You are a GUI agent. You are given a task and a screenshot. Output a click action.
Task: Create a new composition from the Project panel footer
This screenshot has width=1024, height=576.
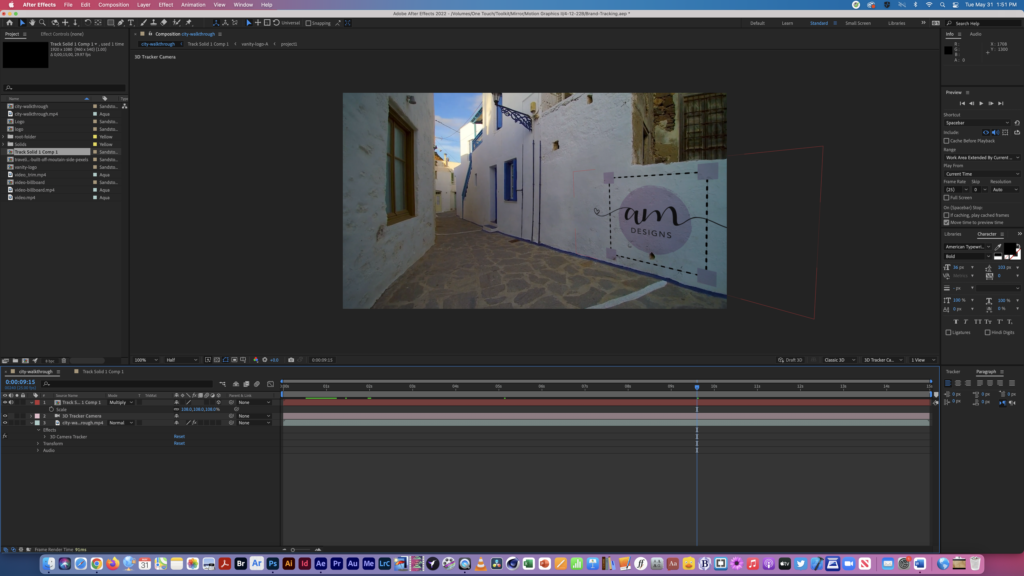pyautogui.click(x=25, y=360)
